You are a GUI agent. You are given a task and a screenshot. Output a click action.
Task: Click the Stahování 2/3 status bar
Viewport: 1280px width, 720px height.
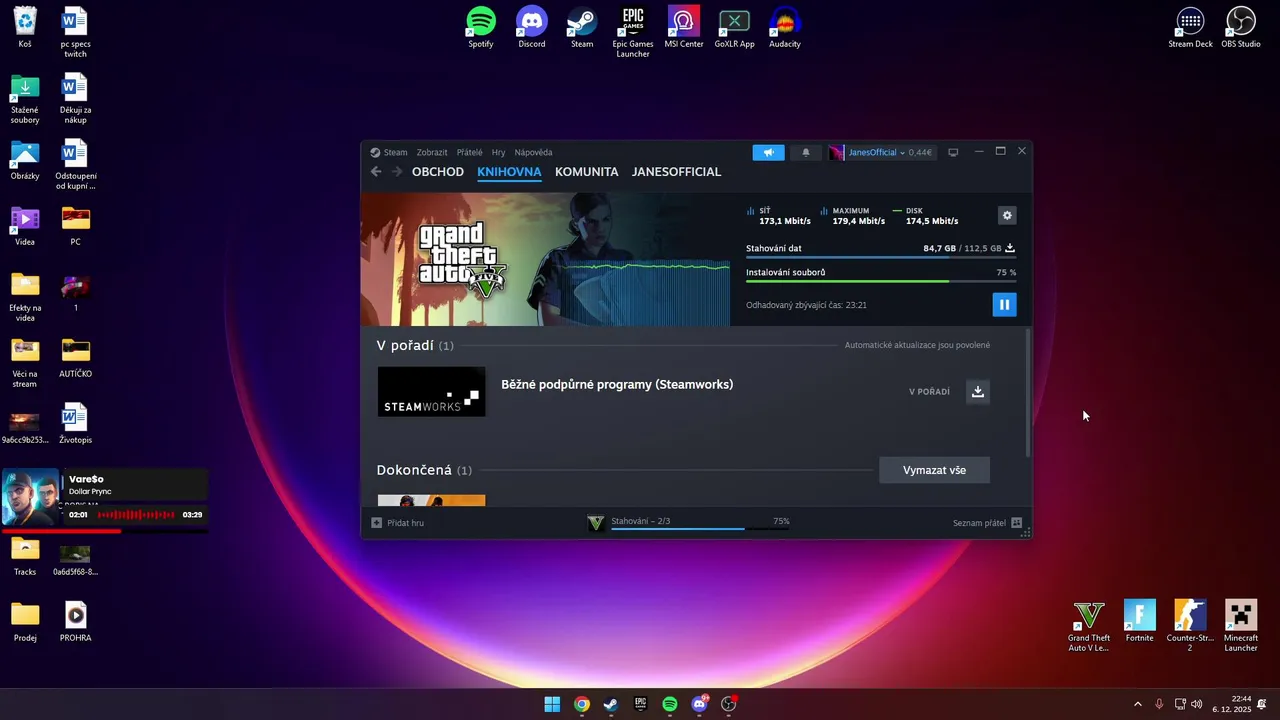click(x=688, y=523)
